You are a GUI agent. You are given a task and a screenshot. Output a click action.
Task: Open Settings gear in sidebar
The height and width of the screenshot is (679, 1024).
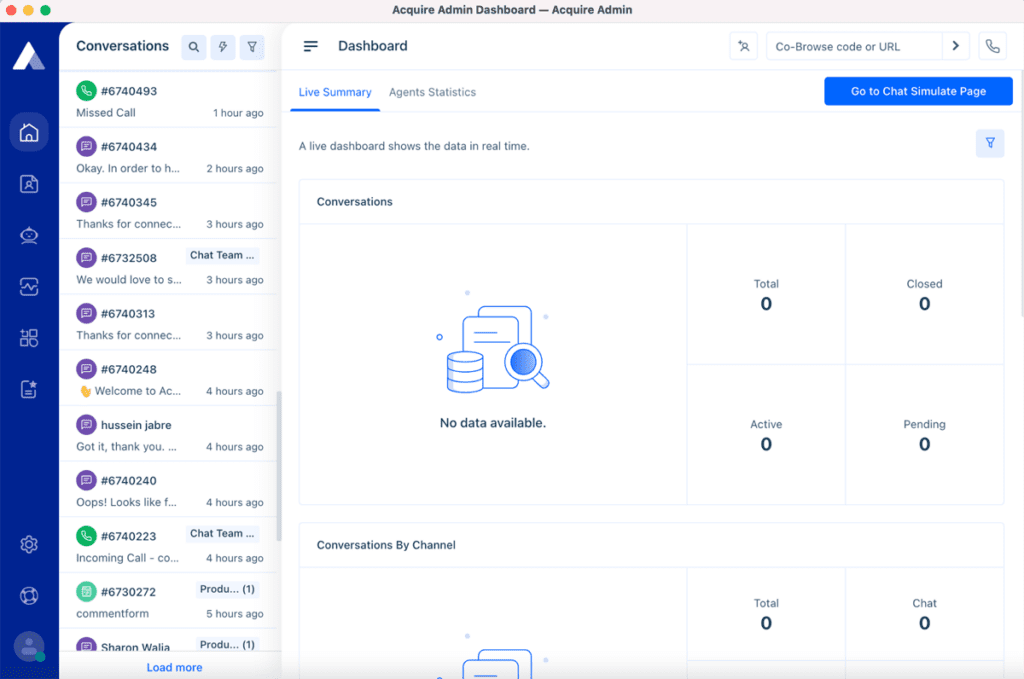pyautogui.click(x=29, y=544)
